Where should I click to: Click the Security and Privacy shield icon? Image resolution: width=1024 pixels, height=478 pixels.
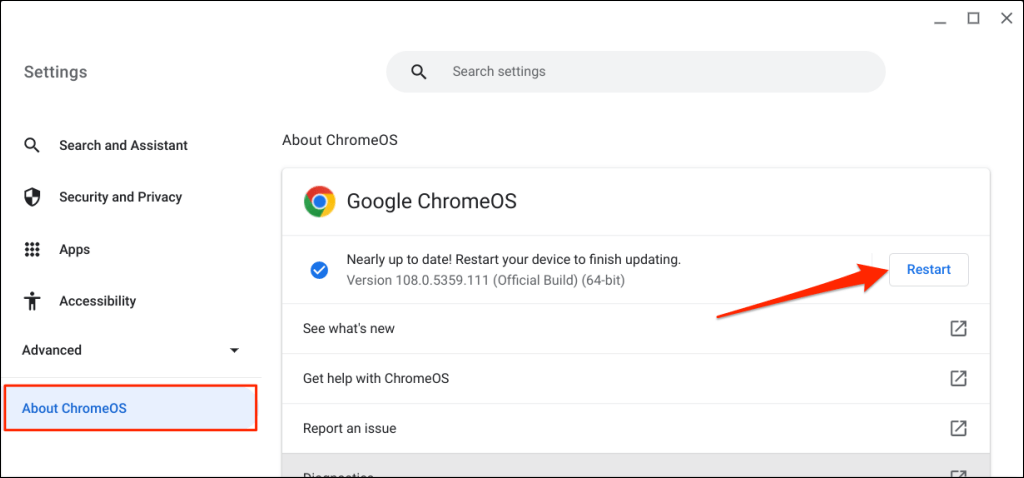[x=32, y=197]
